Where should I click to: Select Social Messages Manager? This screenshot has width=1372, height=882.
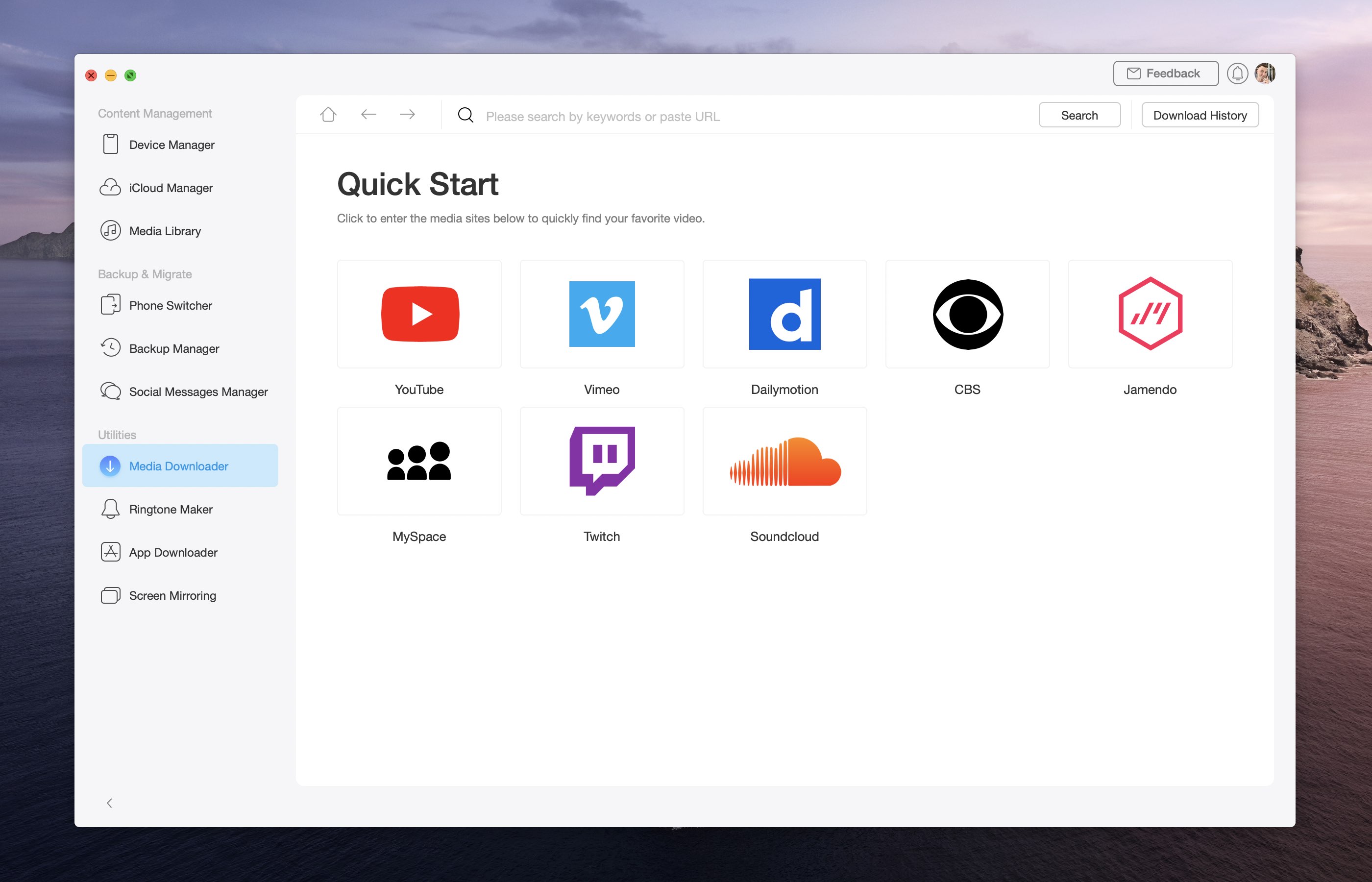pyautogui.click(x=180, y=391)
